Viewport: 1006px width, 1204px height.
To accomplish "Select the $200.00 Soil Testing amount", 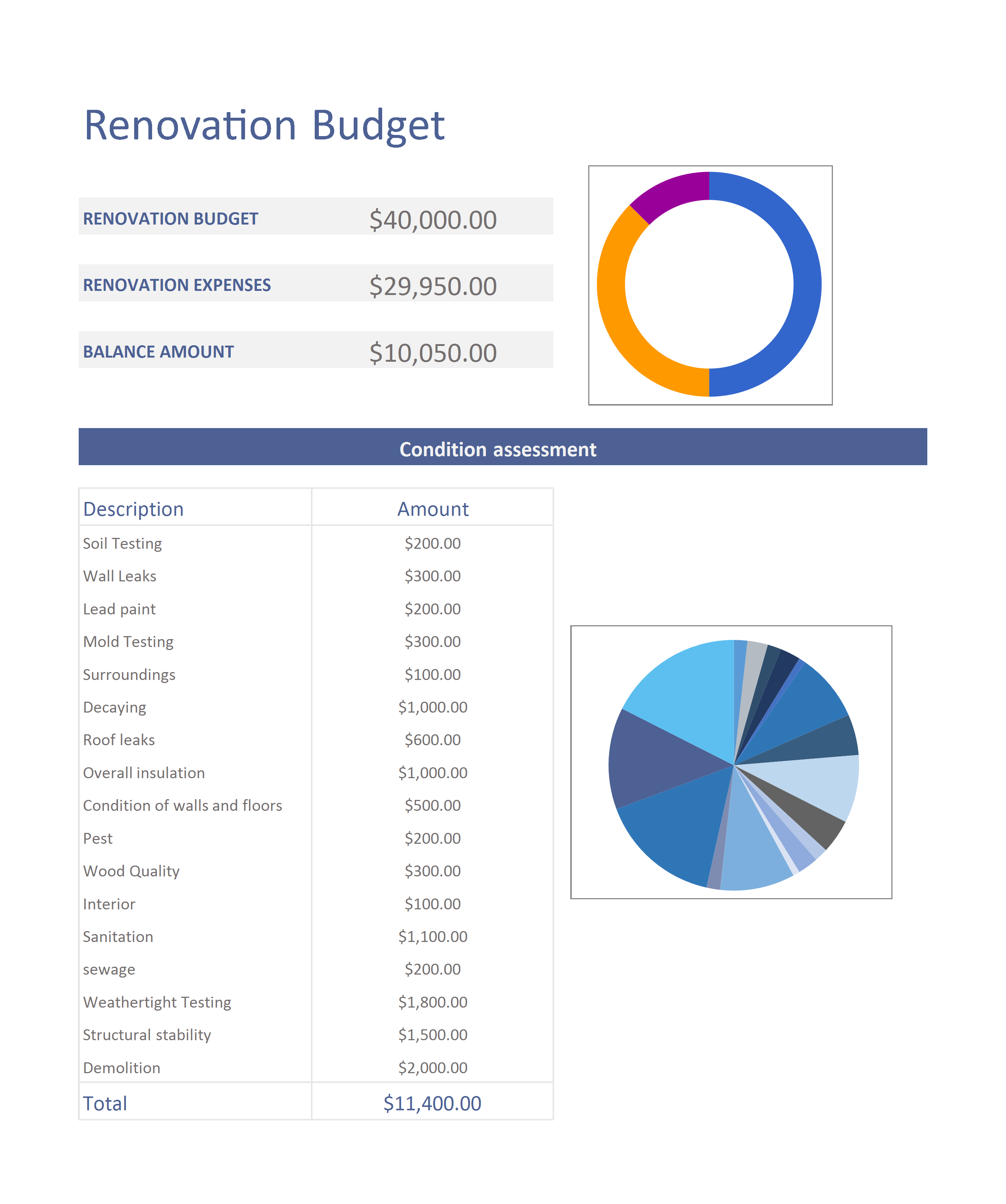I will pos(433,544).
